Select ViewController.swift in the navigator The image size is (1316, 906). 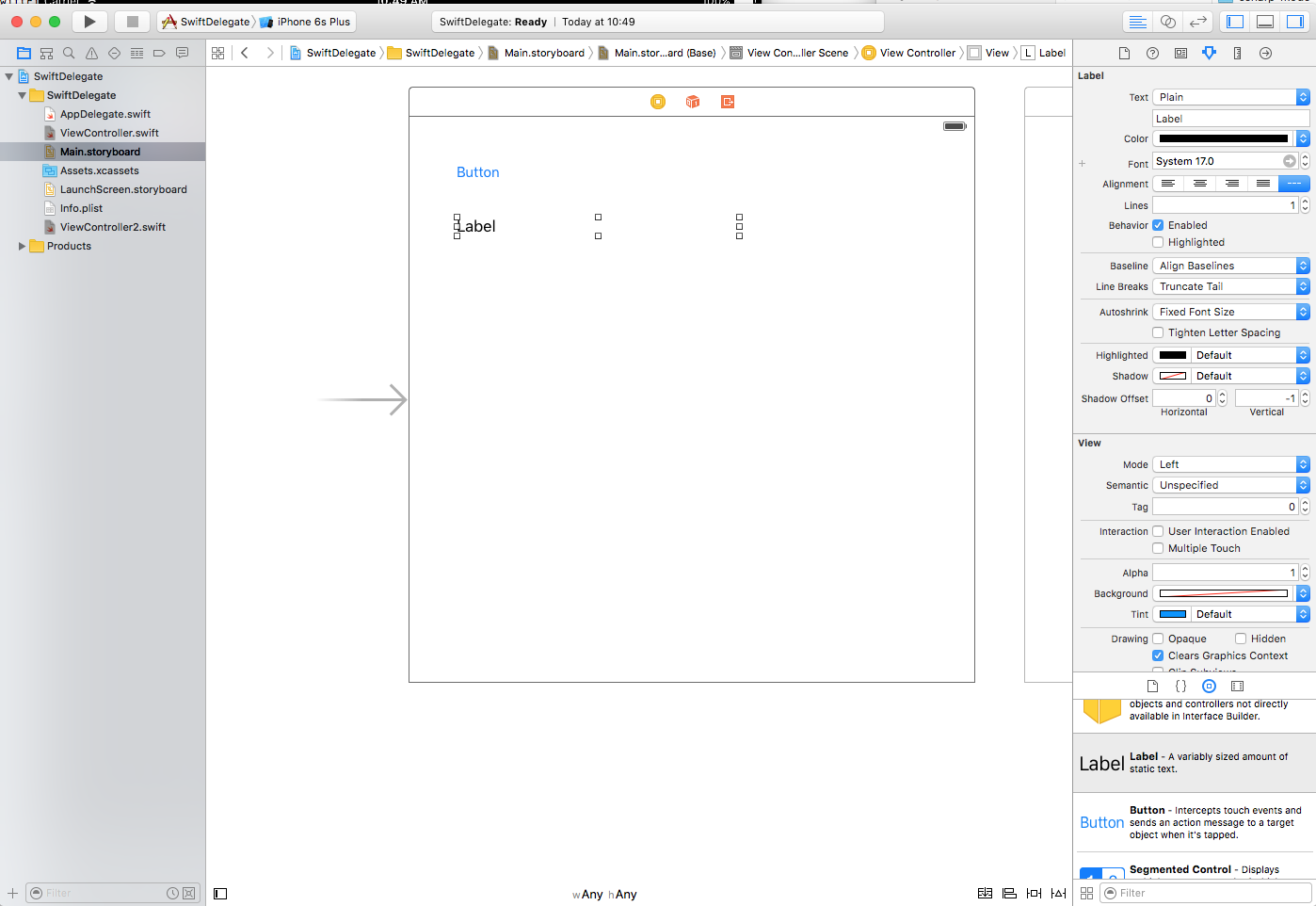[x=109, y=133]
